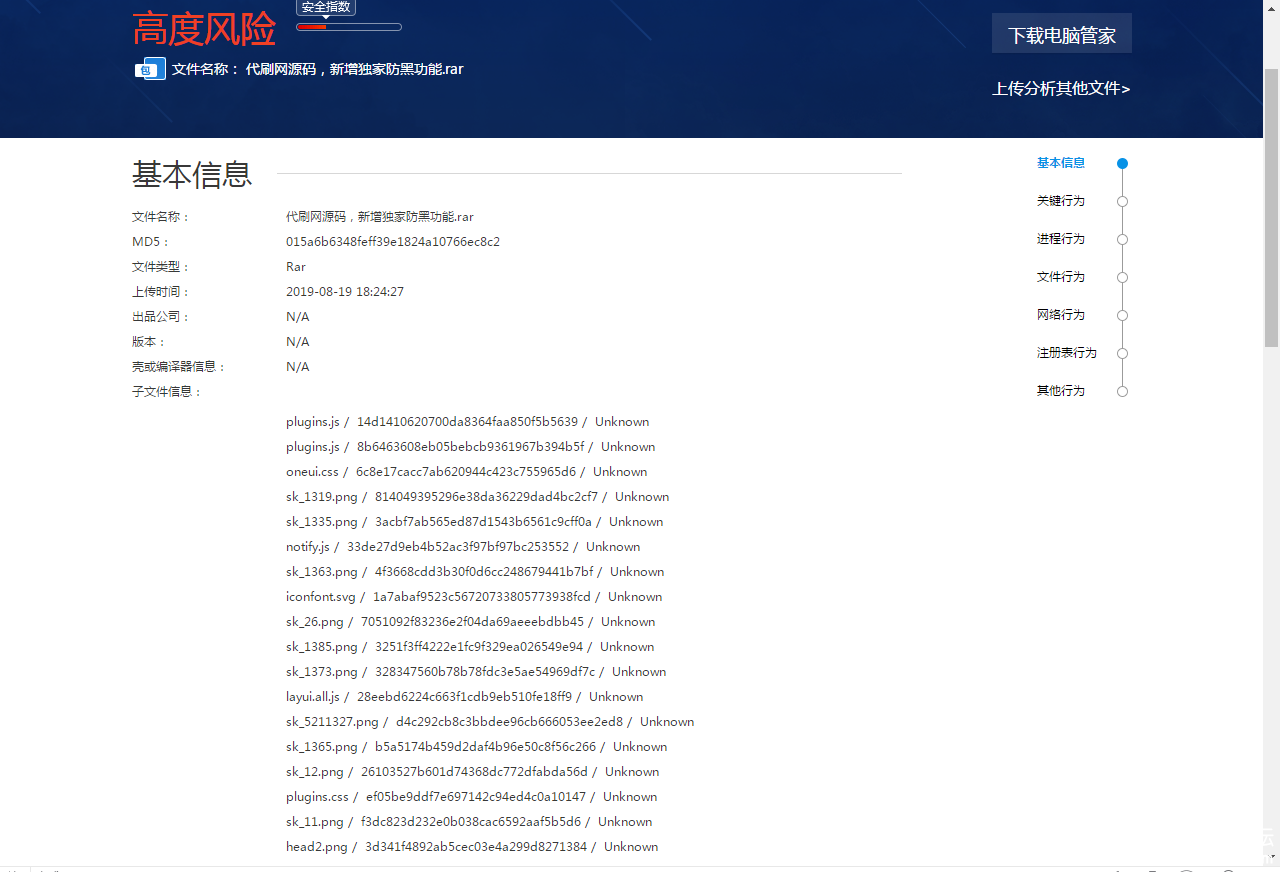Click the circle marker next to 关键行为
Screen dimensions: 1280x872
tap(1123, 201)
